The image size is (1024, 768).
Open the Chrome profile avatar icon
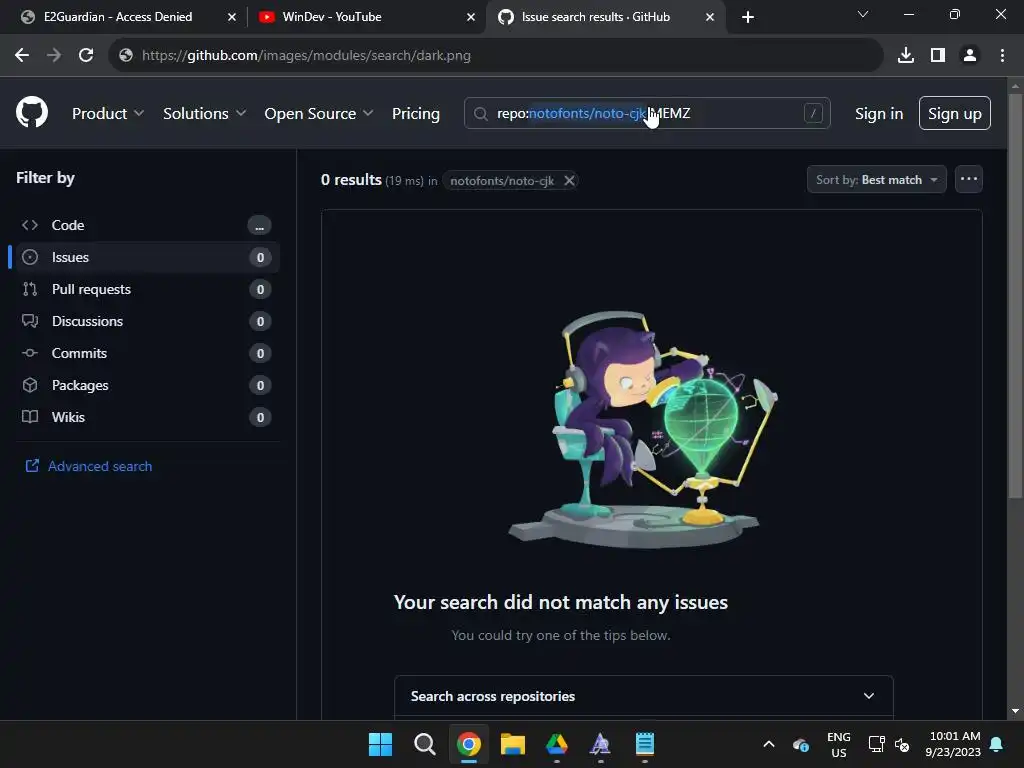(x=970, y=56)
